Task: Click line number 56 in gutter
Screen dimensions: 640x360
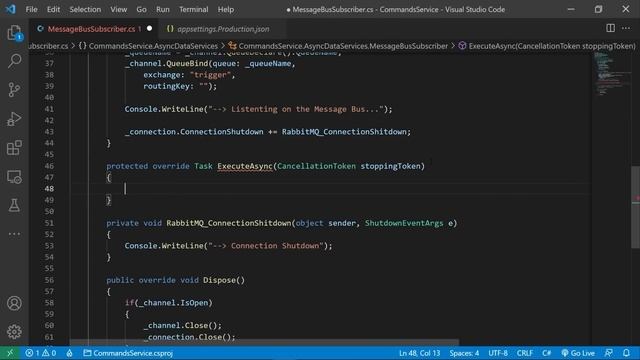Action: click(49, 280)
